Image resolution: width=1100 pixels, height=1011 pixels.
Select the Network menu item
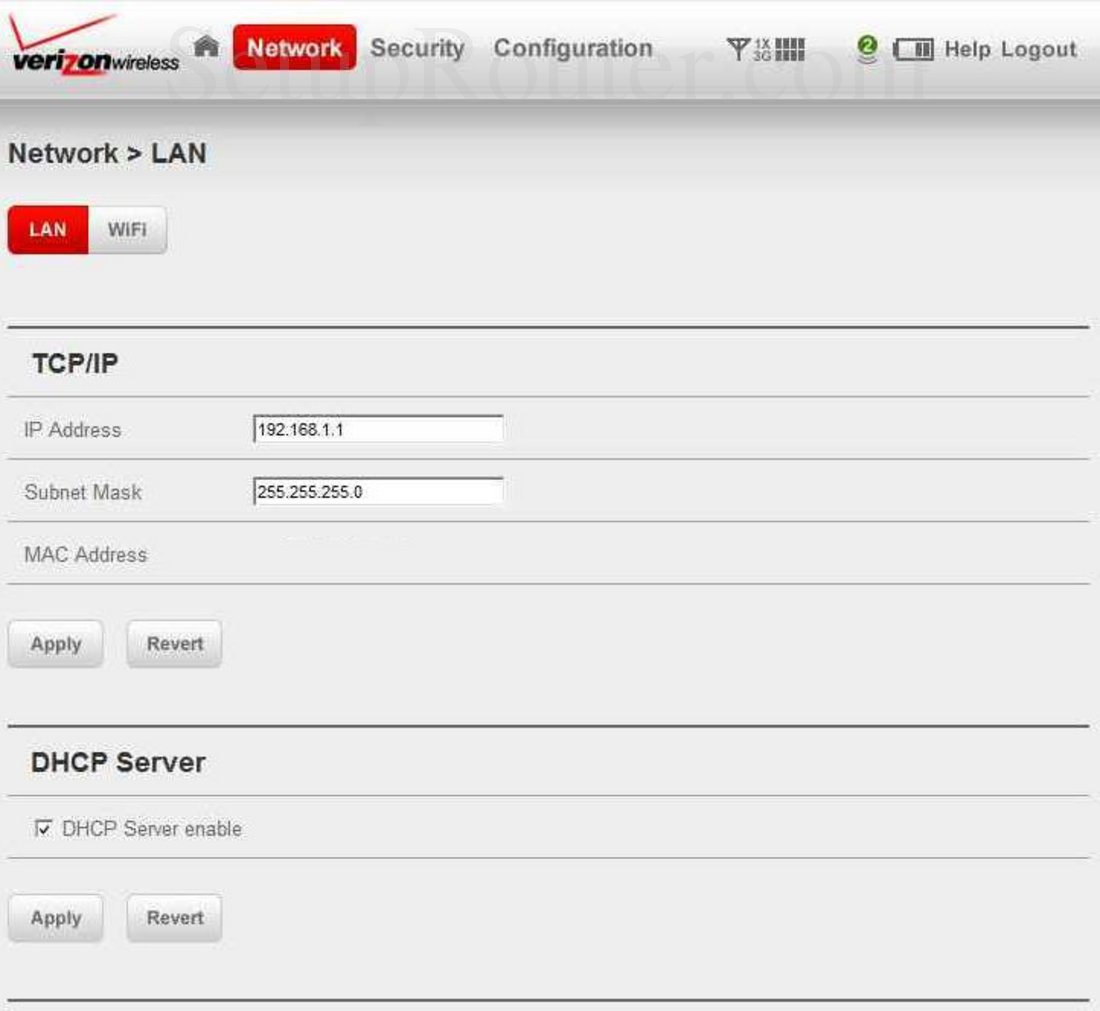[x=295, y=45]
